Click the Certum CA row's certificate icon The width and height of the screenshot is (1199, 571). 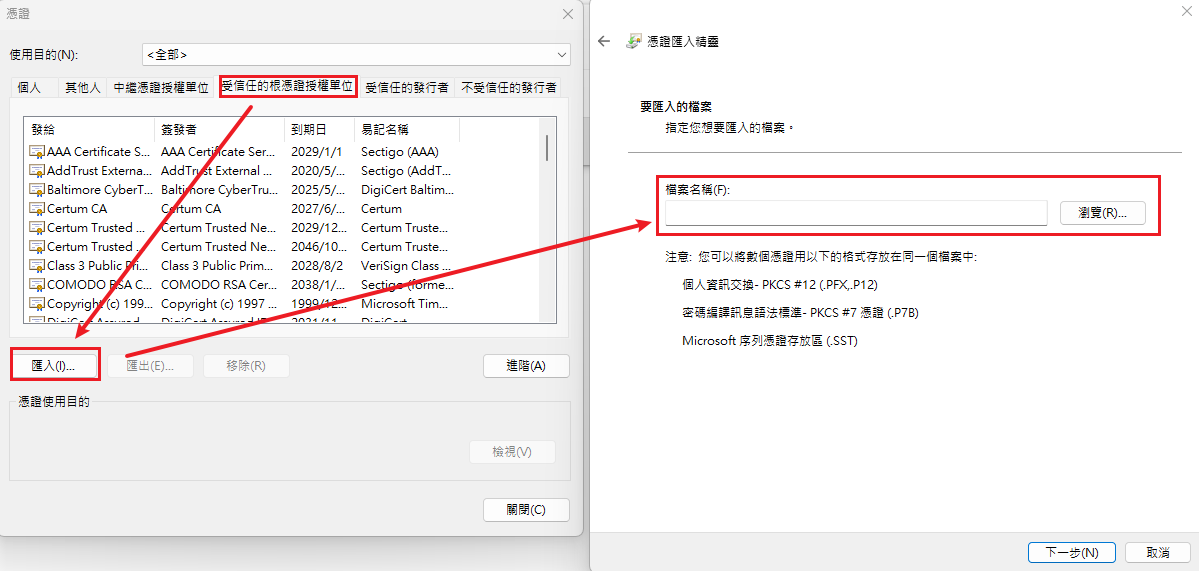point(37,209)
